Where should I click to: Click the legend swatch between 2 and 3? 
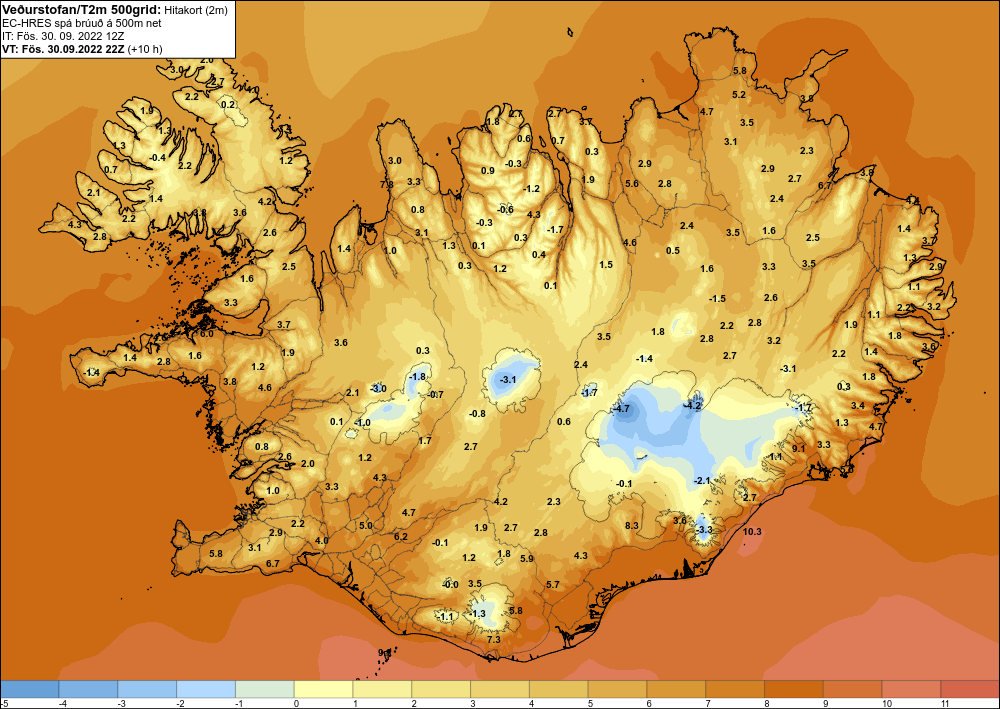441,689
